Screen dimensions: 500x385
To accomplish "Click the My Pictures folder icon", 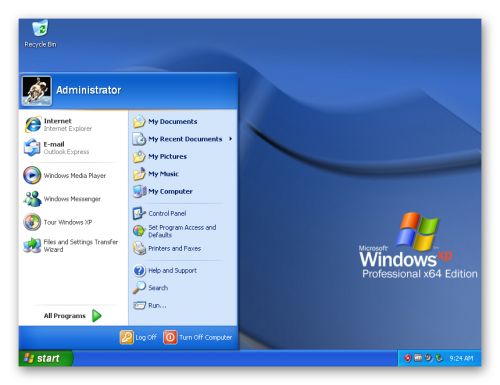I will click(x=139, y=156).
